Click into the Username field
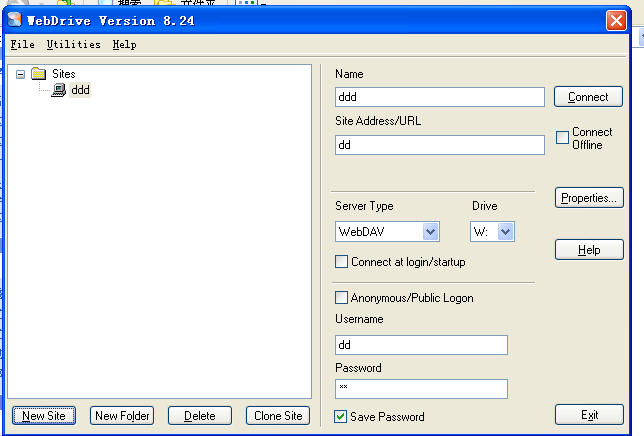644x436 pixels. coord(421,345)
